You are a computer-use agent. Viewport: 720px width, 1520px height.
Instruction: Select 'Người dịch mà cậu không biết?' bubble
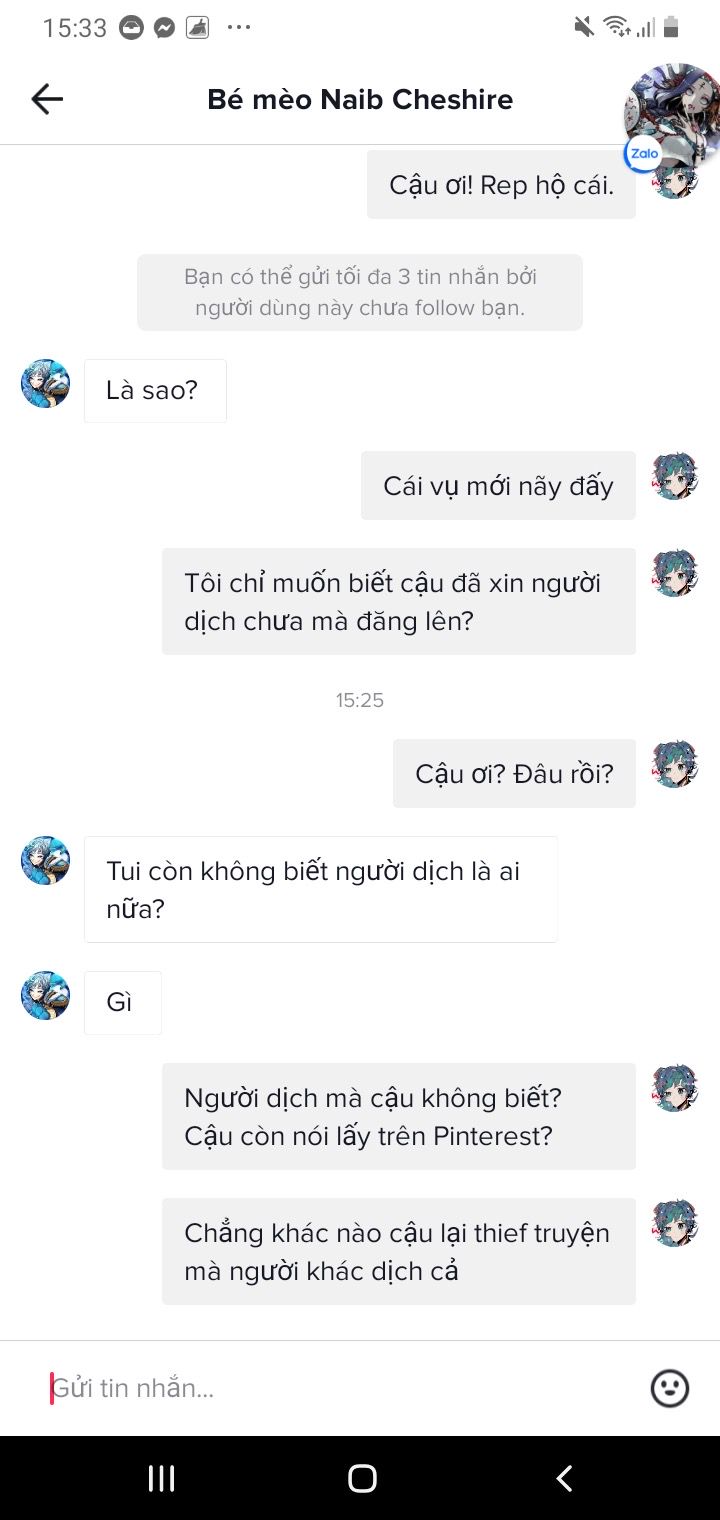pos(399,1116)
